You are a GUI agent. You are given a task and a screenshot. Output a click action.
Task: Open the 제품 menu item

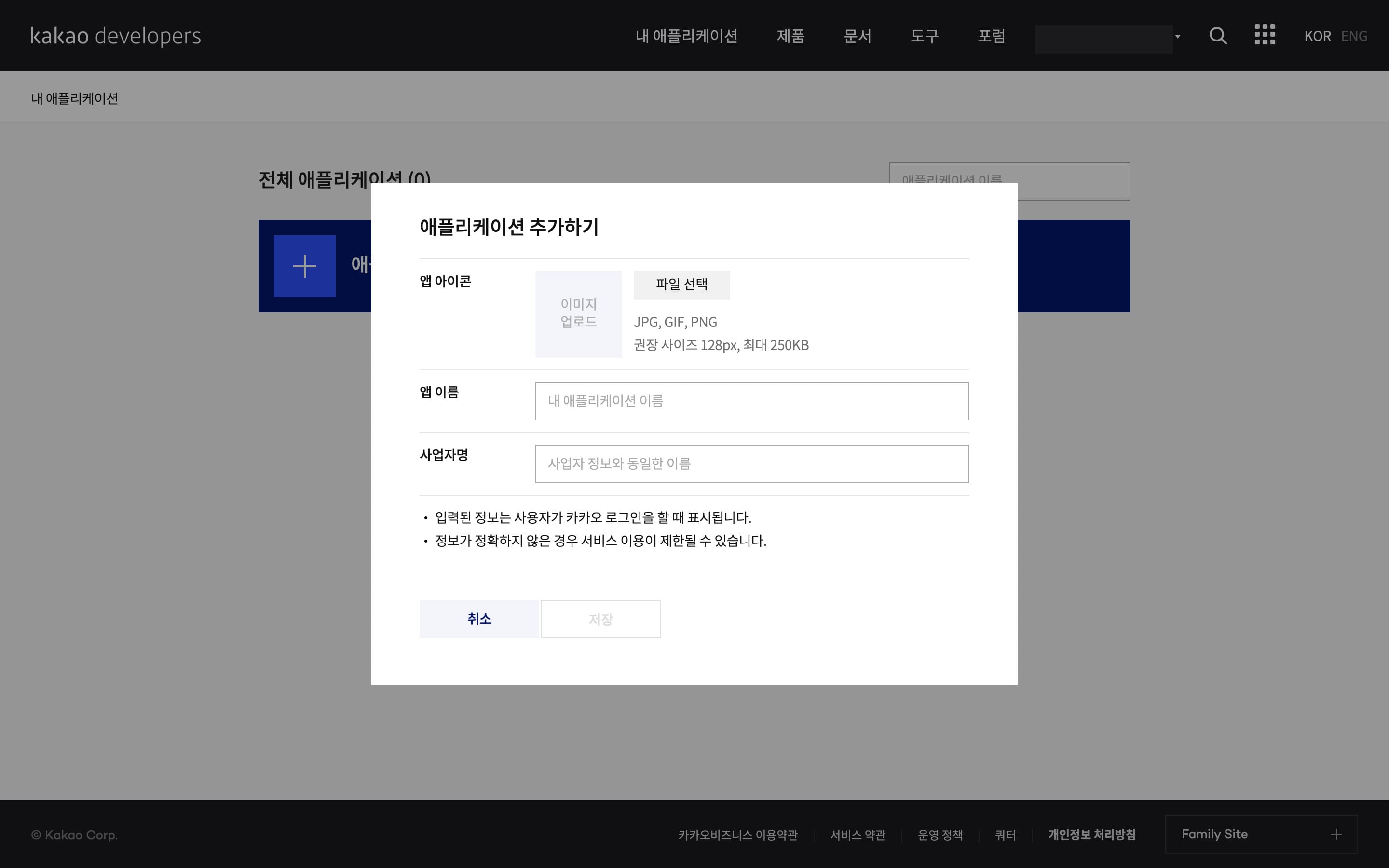click(x=790, y=36)
